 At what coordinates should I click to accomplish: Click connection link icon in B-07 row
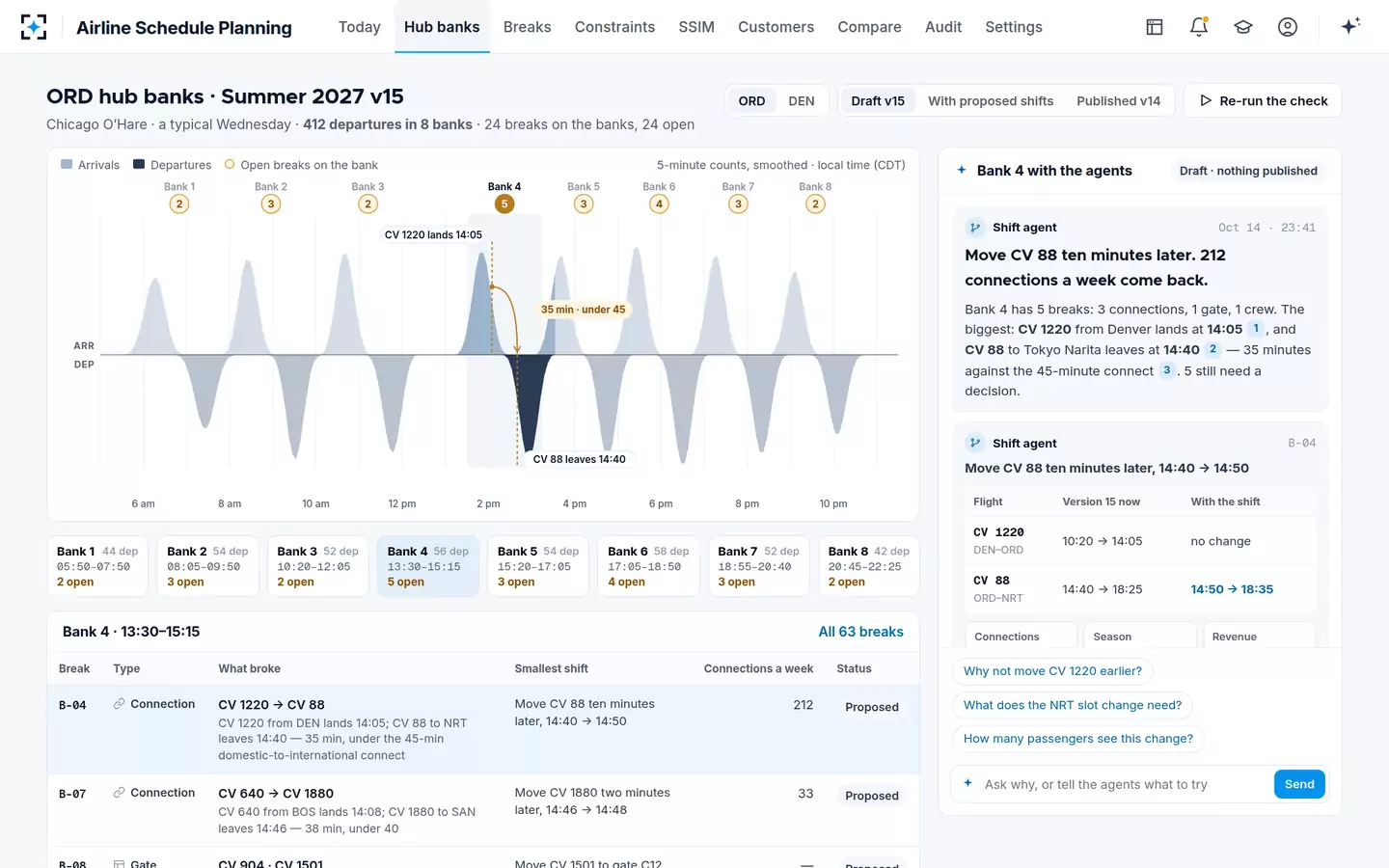click(119, 793)
